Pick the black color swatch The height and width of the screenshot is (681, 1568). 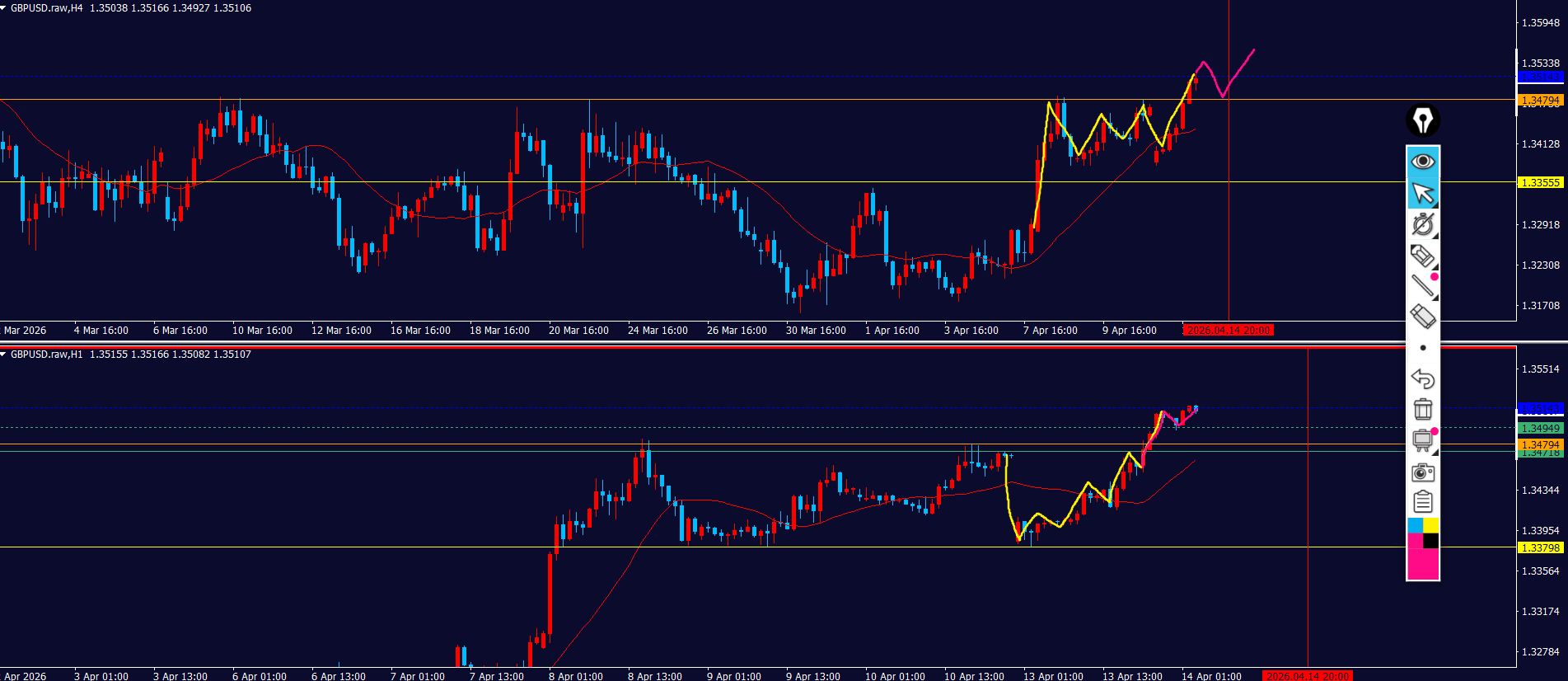coord(1430,541)
